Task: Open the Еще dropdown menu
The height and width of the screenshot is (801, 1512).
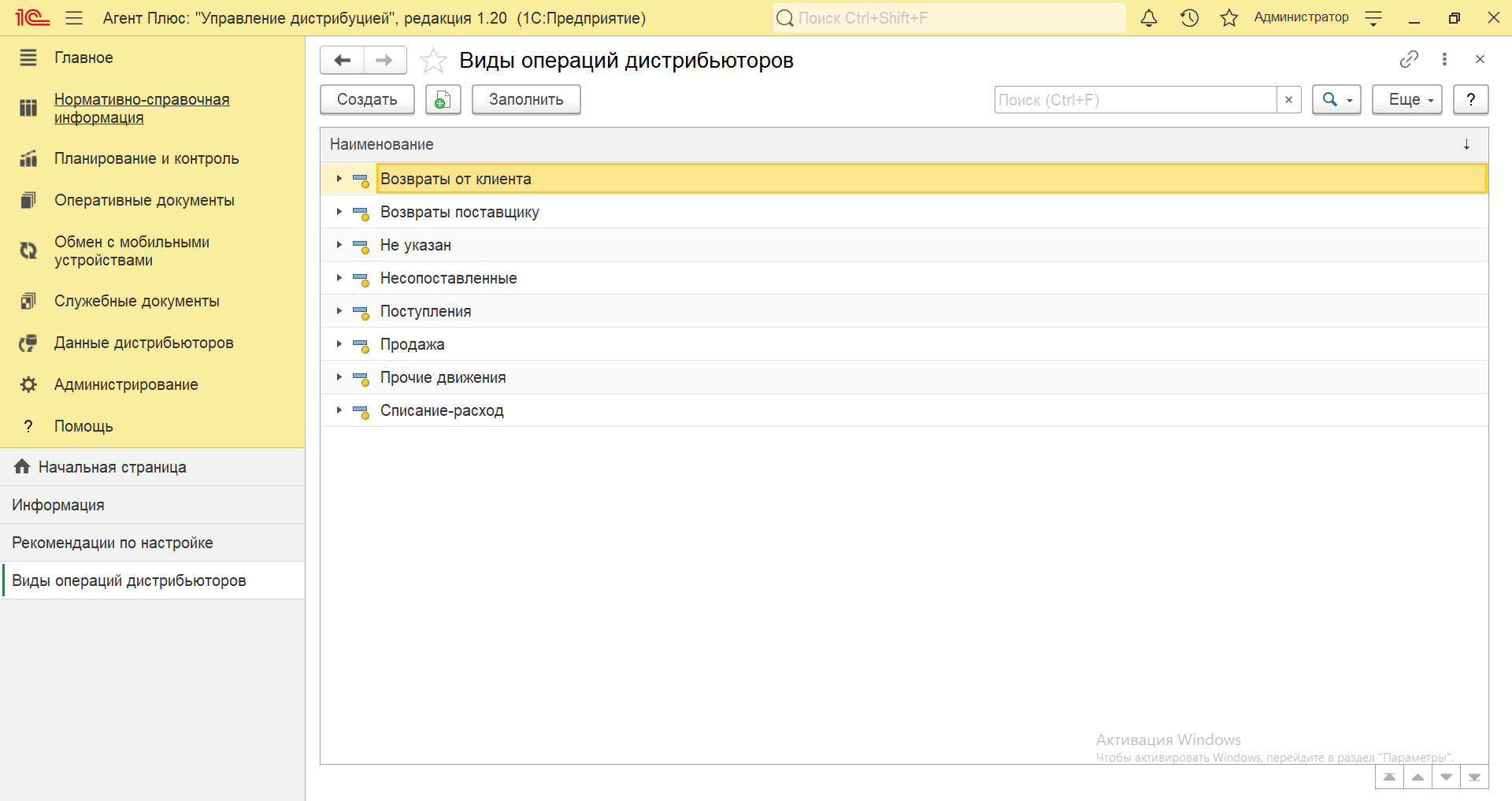Action: (x=1406, y=100)
